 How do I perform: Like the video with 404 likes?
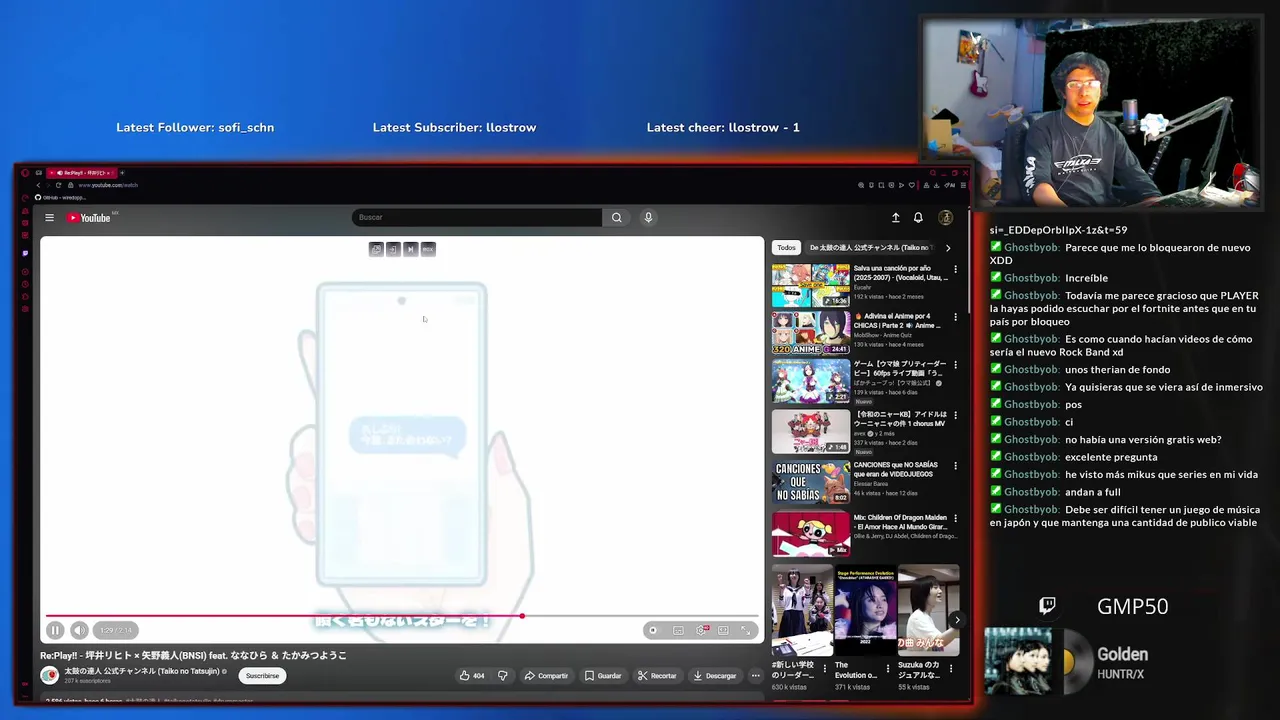tap(472, 676)
